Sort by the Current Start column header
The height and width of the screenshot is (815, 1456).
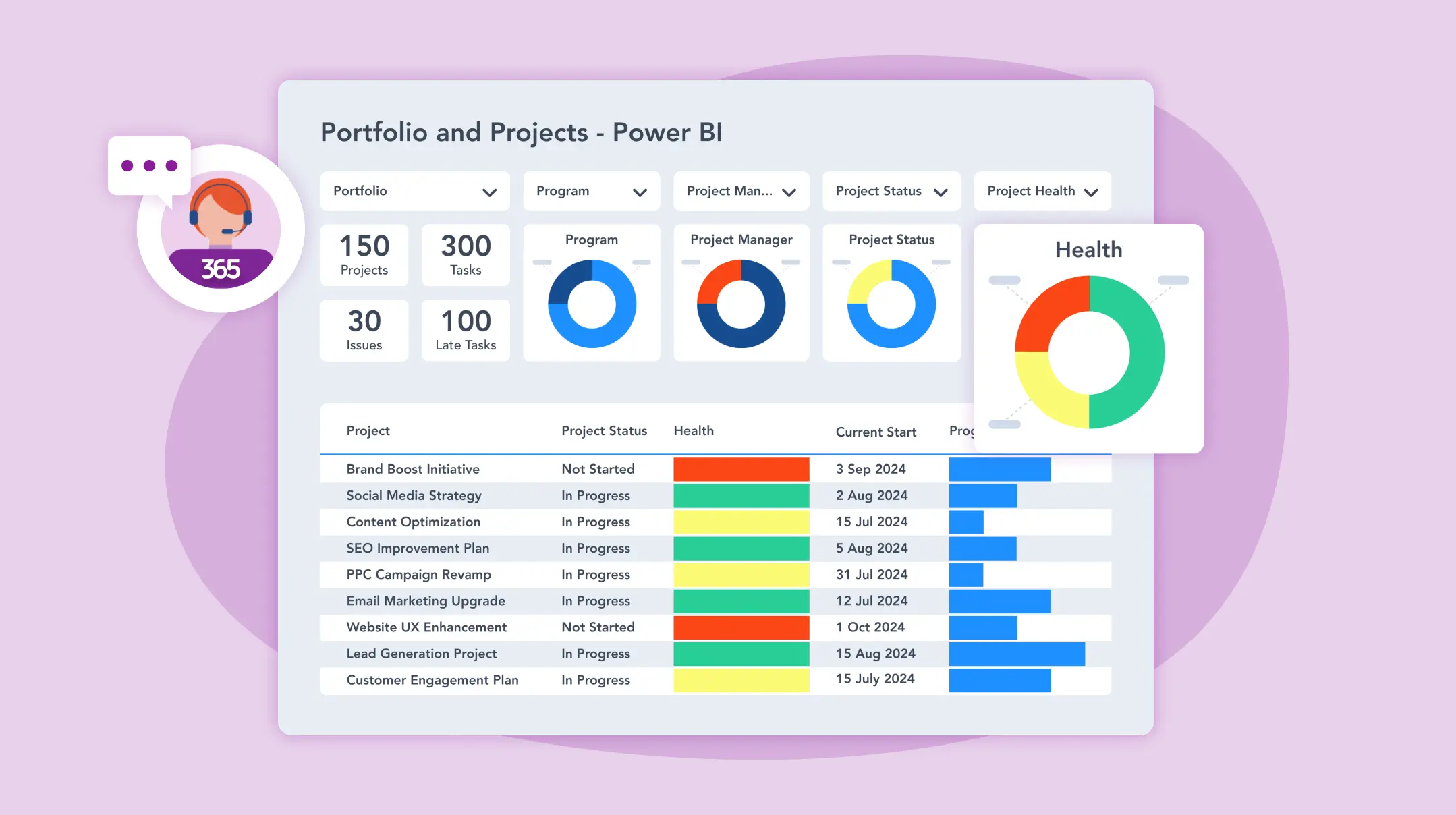coord(875,432)
